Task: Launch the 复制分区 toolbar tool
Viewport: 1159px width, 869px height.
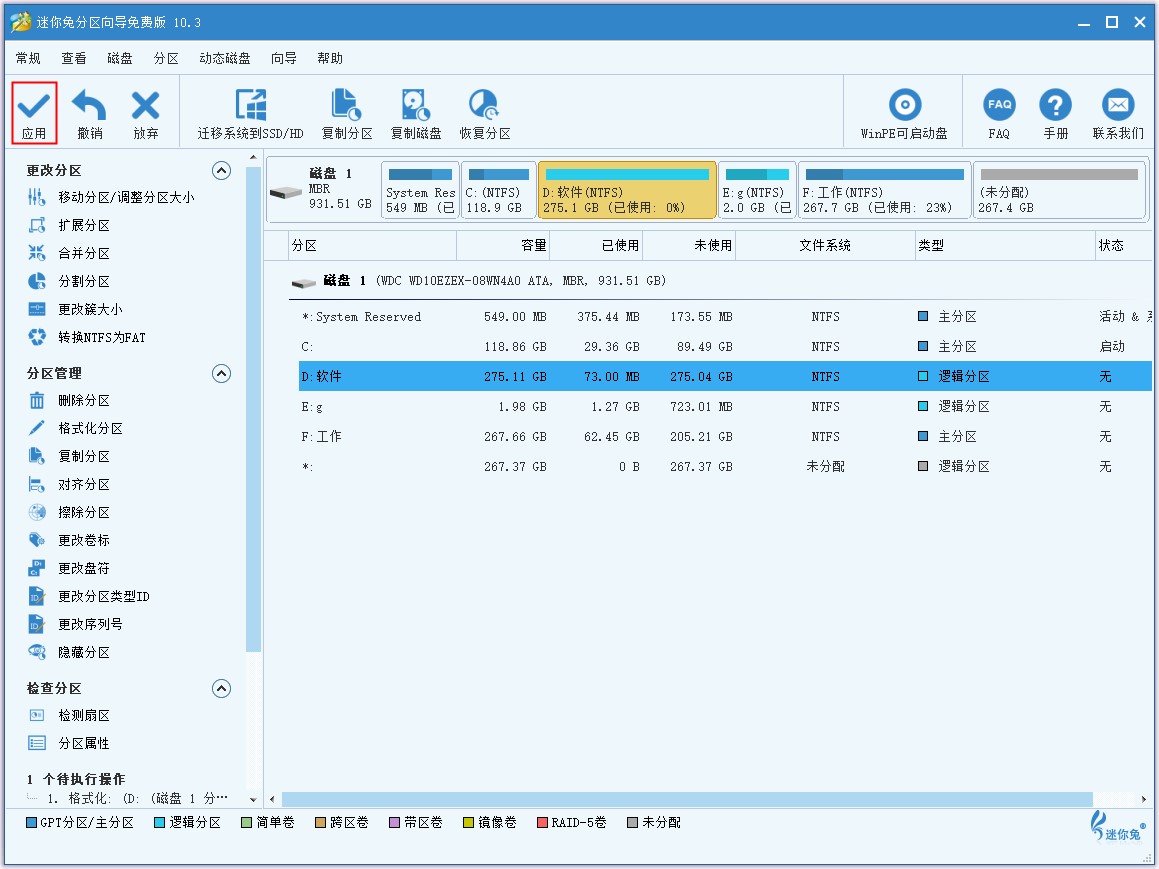Action: point(347,114)
